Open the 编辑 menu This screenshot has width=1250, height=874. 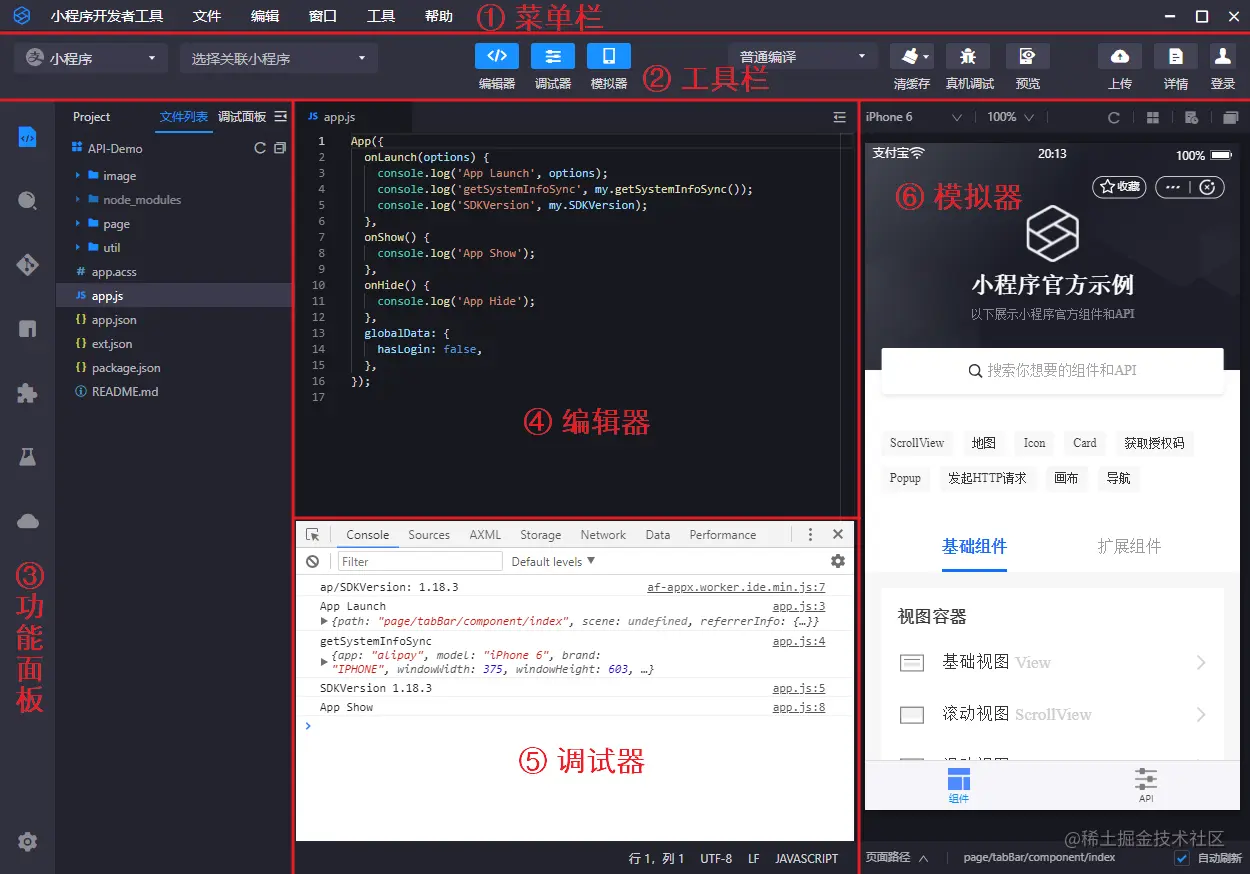click(x=265, y=16)
